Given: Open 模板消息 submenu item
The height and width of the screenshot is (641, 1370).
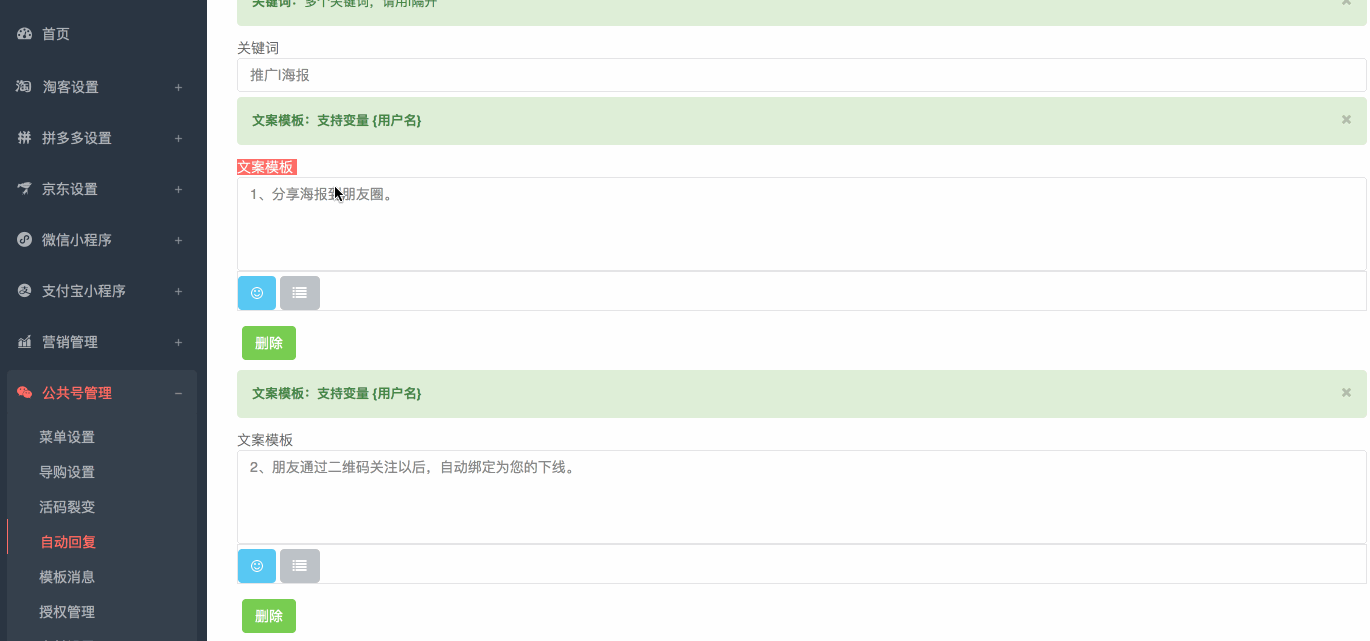Looking at the screenshot, I should click(67, 577).
